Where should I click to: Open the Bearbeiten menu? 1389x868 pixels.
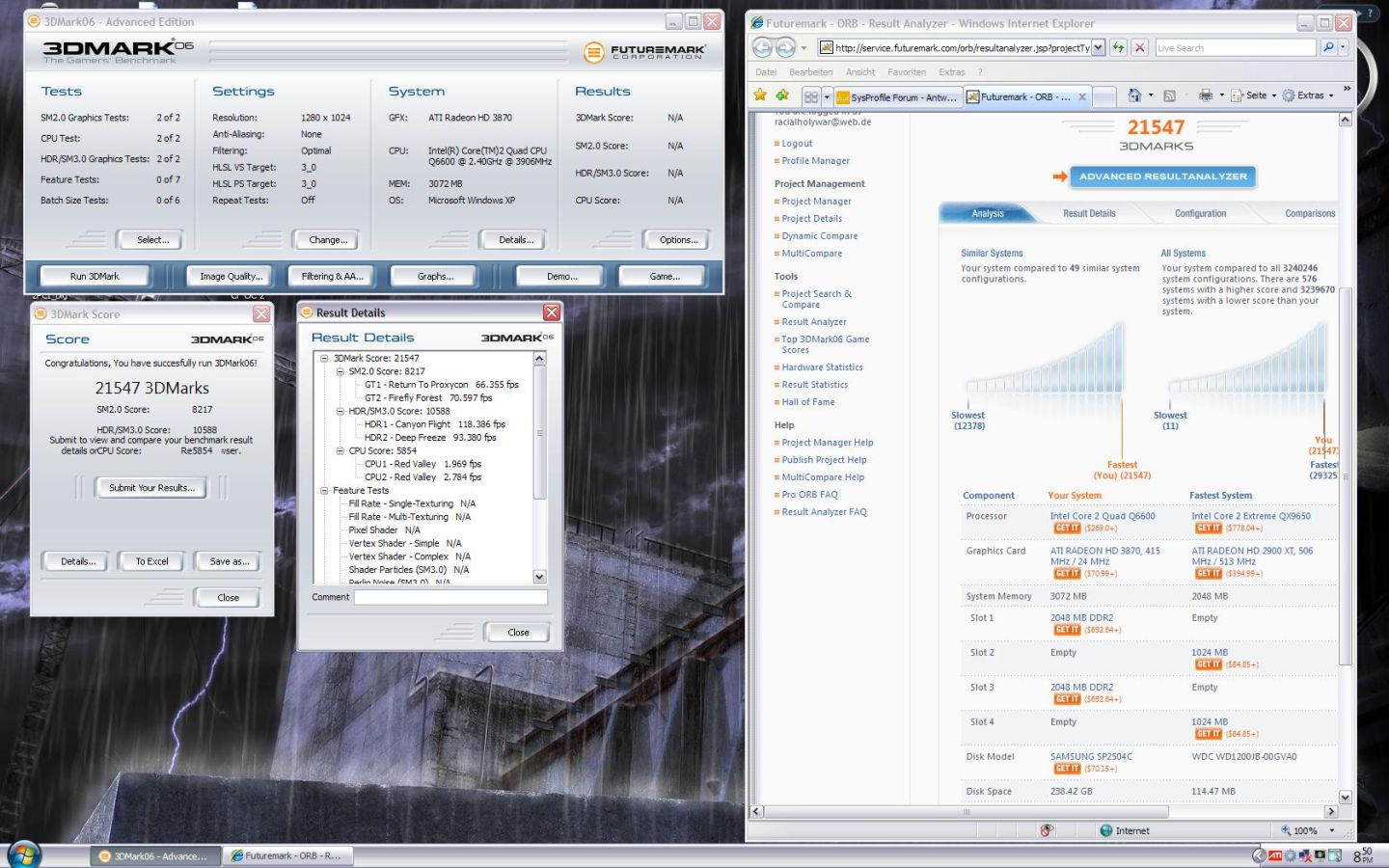tap(810, 72)
